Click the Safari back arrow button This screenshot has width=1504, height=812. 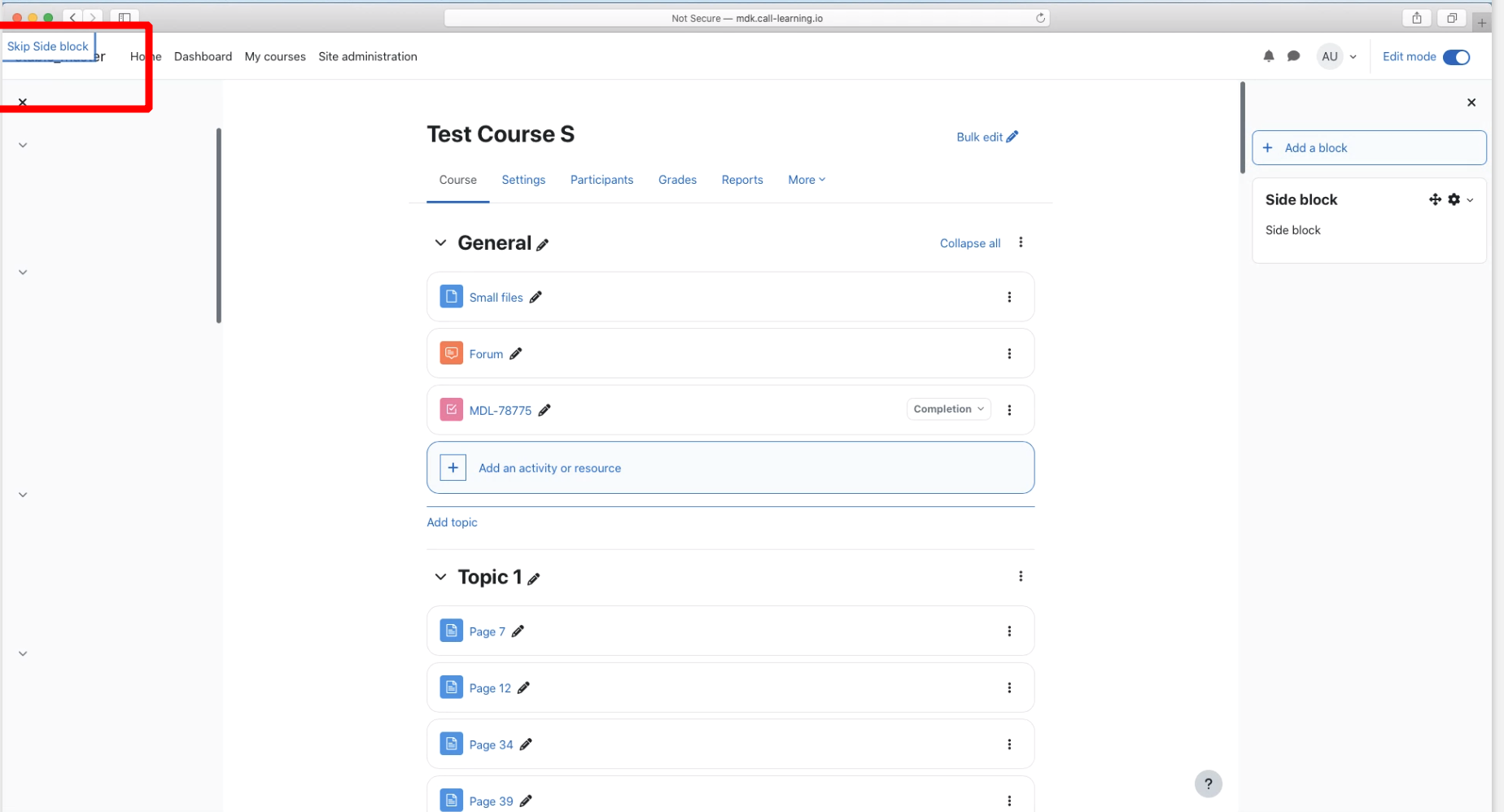click(x=72, y=17)
